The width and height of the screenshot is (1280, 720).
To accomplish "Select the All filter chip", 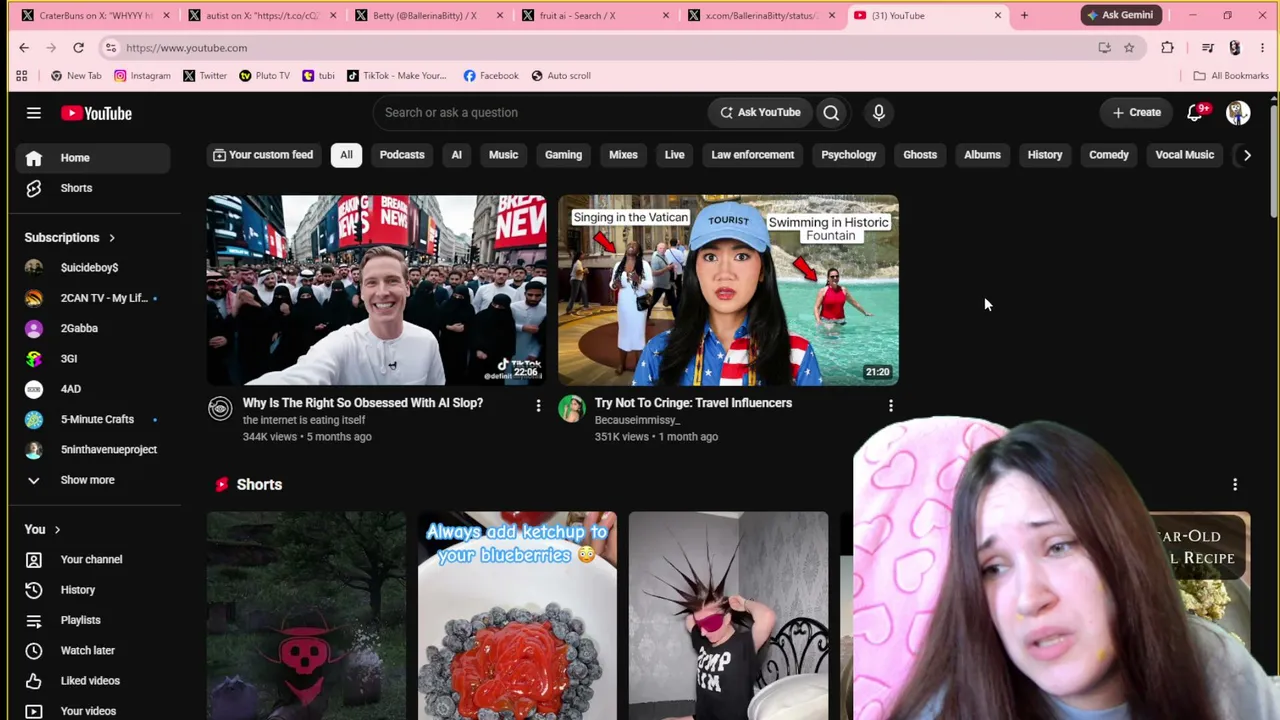I will 346,155.
